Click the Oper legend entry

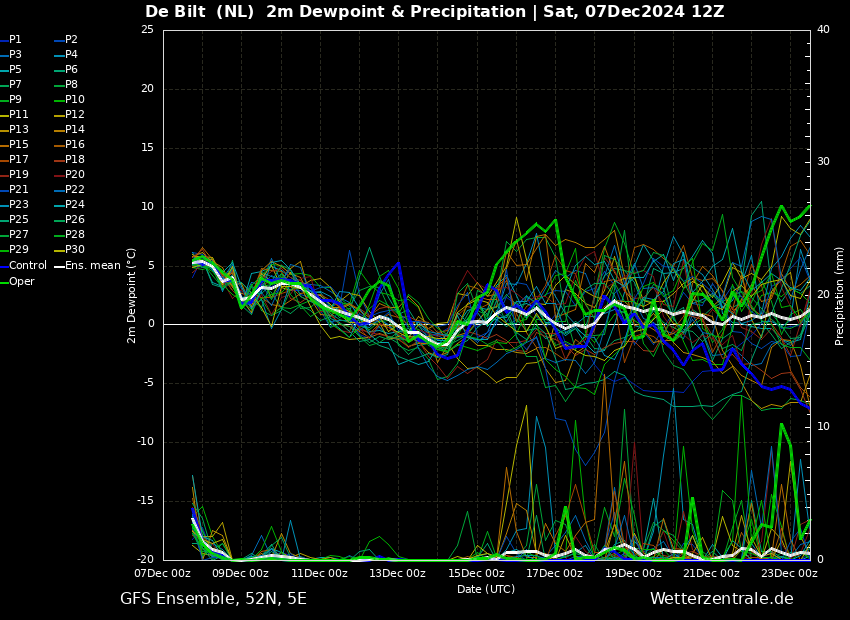(x=22, y=281)
